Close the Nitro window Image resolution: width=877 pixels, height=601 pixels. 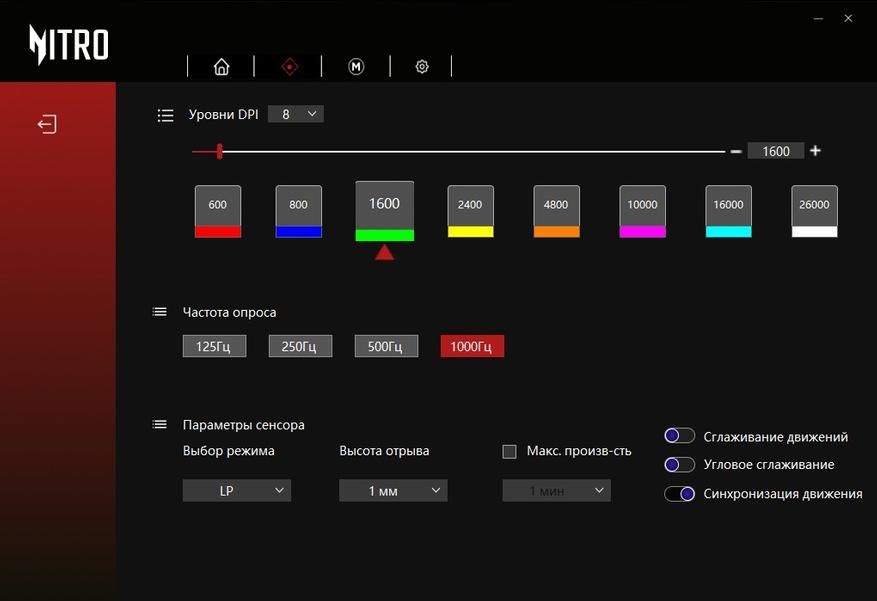pyautogui.click(x=848, y=18)
